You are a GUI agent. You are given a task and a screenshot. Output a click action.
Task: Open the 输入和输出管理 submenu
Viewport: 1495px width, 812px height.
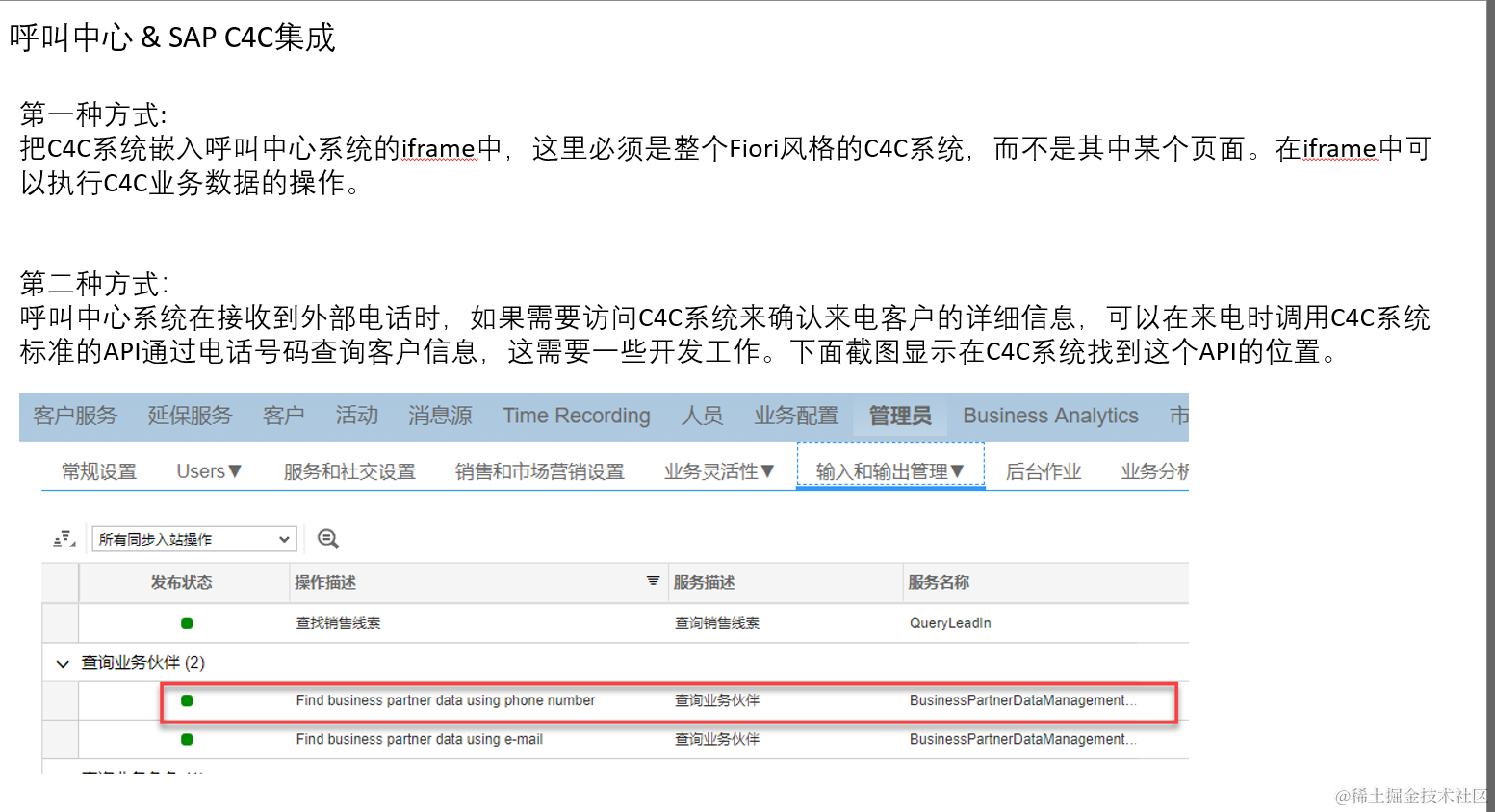click(x=890, y=471)
